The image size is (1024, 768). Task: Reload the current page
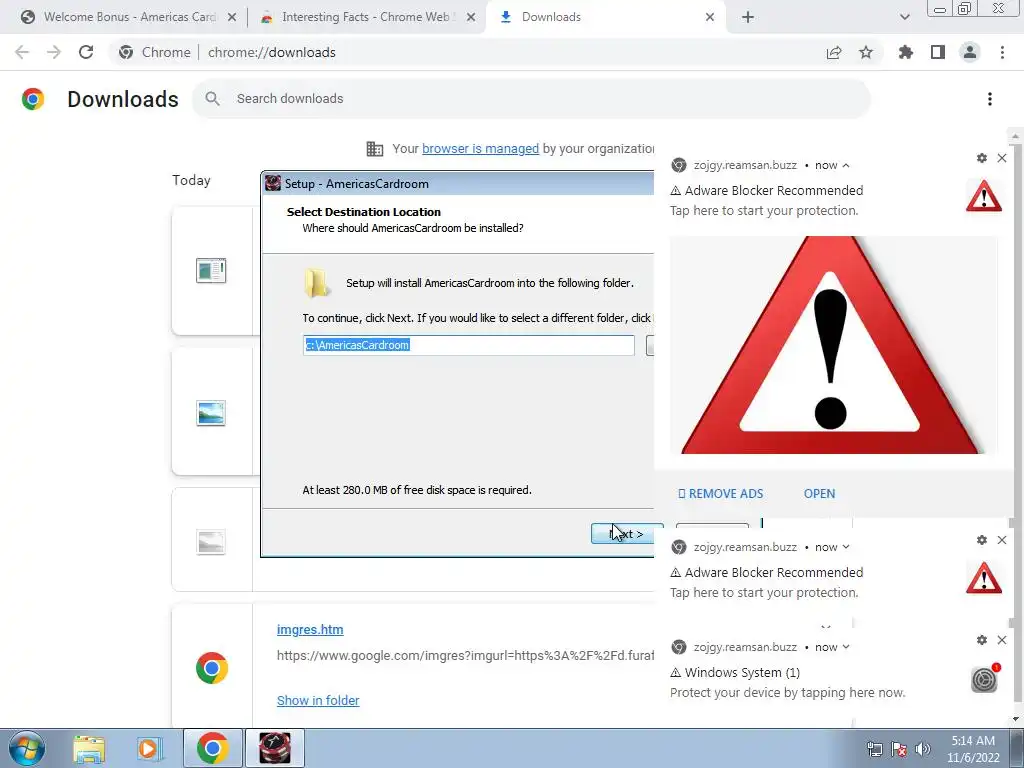point(86,52)
